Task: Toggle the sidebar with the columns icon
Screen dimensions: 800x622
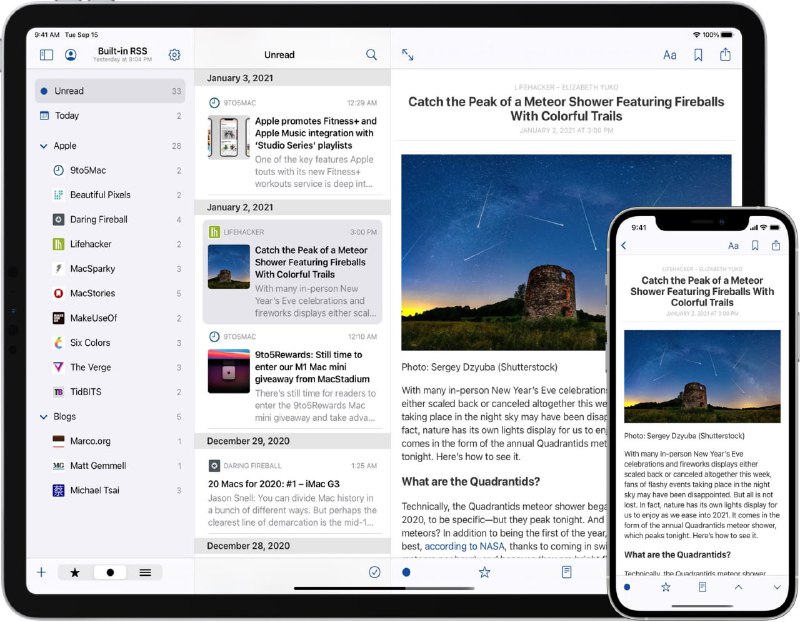Action: coord(45,55)
